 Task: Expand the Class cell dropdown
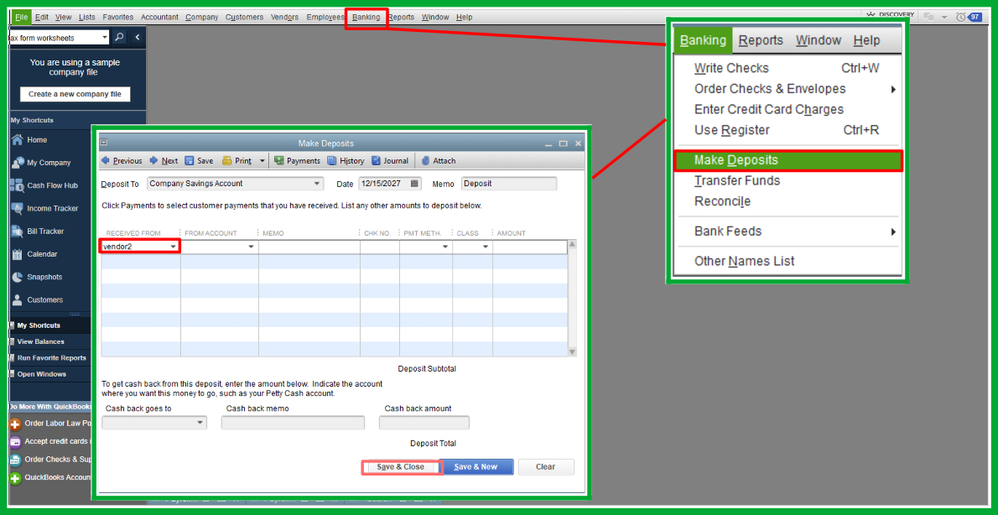point(486,246)
